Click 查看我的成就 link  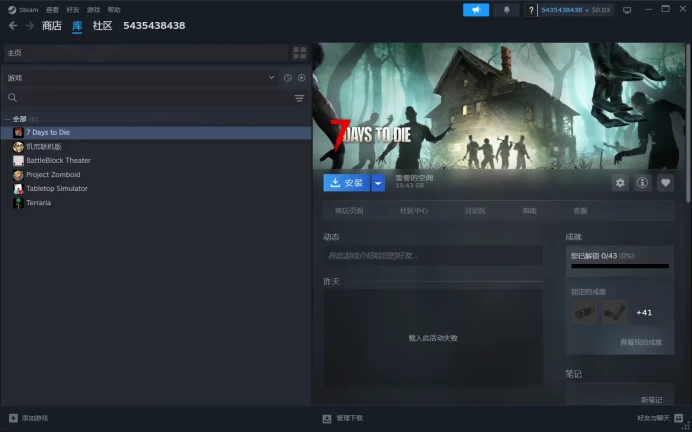(641, 342)
